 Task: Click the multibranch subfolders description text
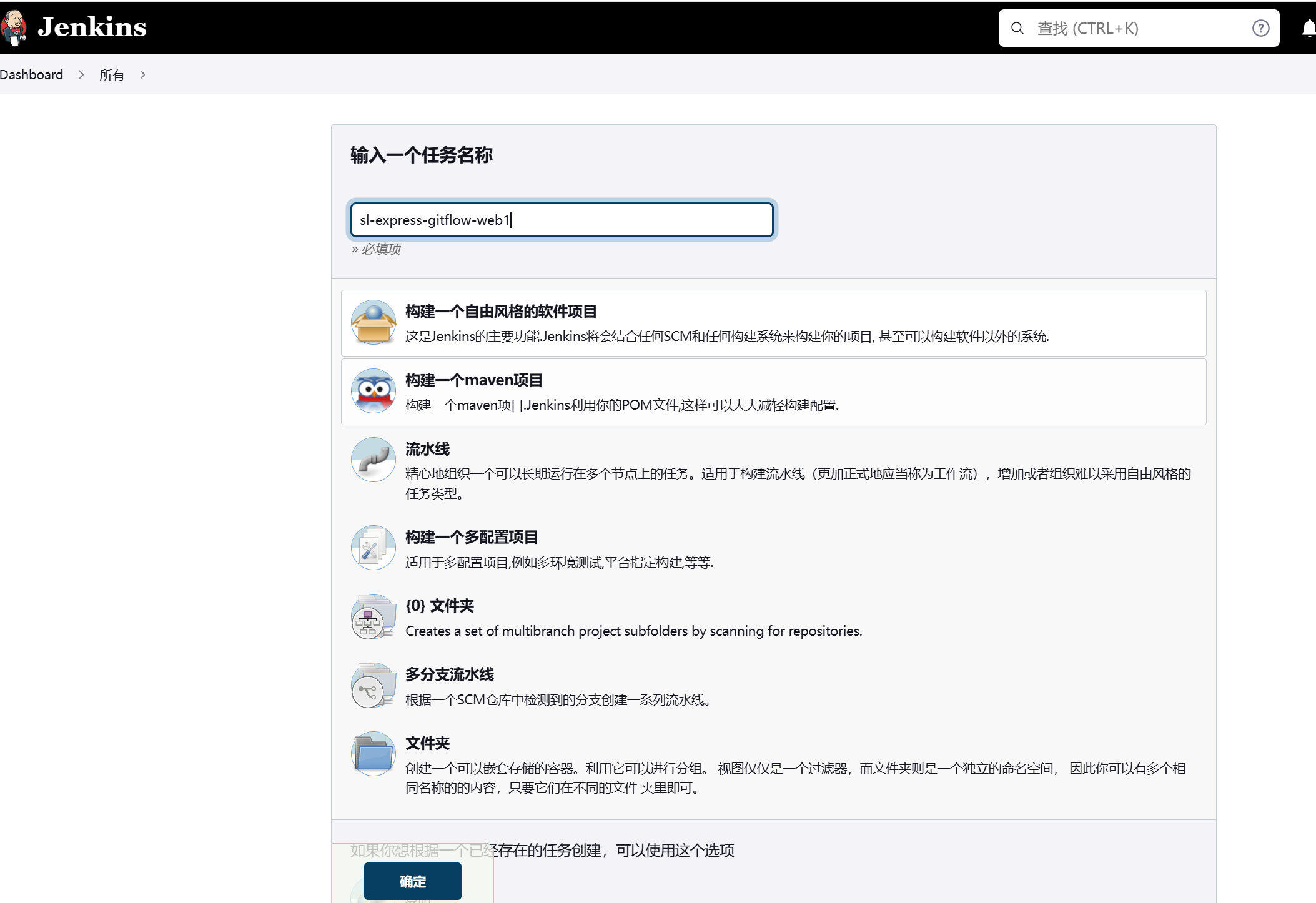coord(634,631)
